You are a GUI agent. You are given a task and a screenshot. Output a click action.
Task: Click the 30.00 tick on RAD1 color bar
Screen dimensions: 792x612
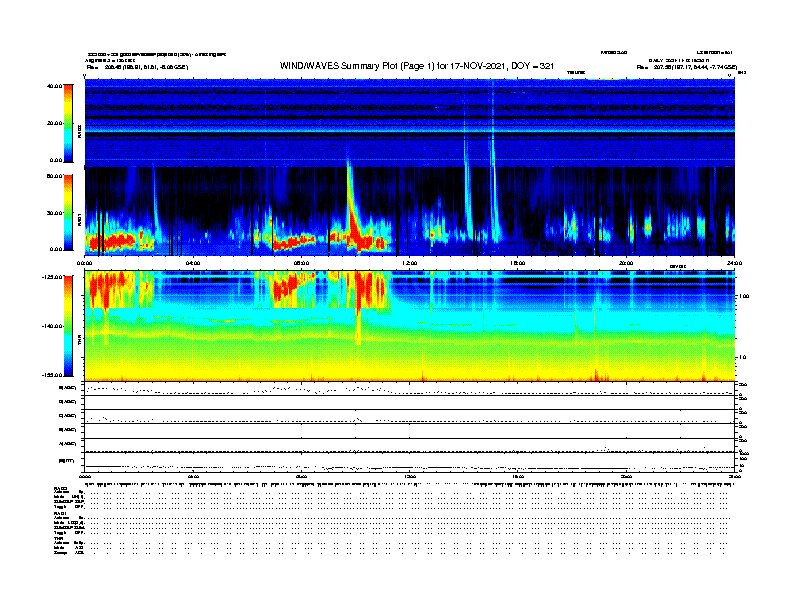(54, 213)
